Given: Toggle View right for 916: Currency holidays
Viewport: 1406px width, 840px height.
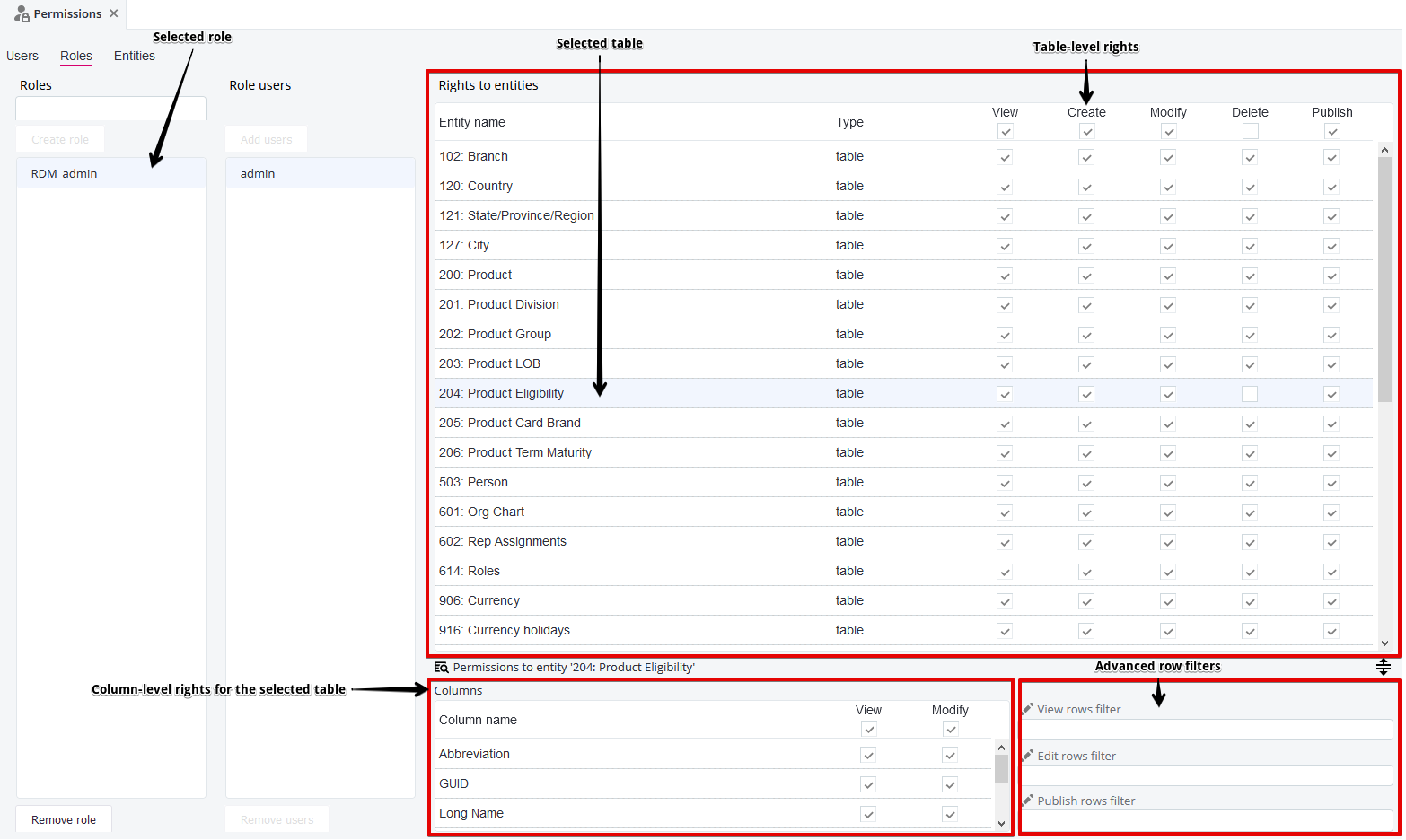Looking at the screenshot, I should (1005, 631).
